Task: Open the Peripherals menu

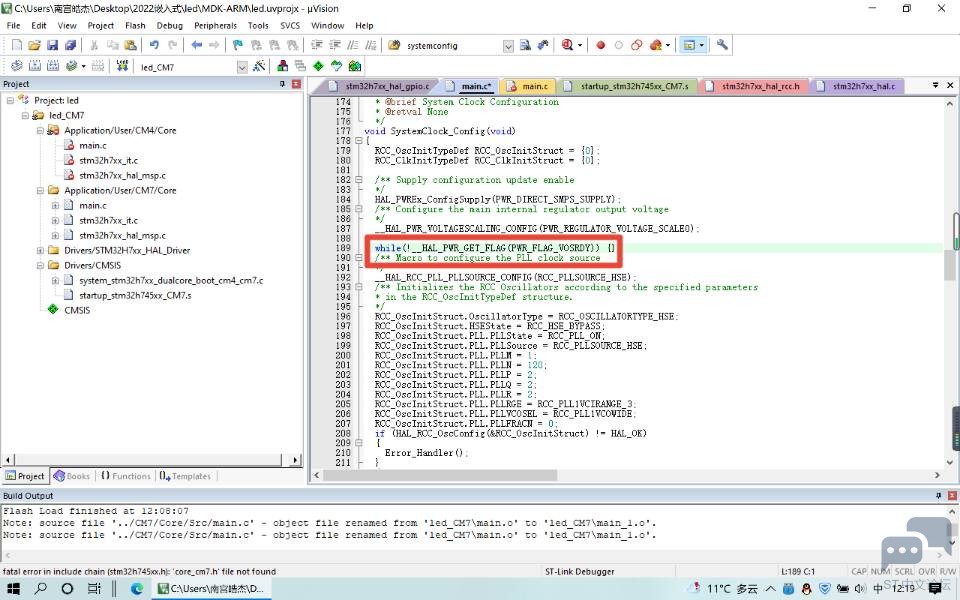Action: click(x=215, y=26)
